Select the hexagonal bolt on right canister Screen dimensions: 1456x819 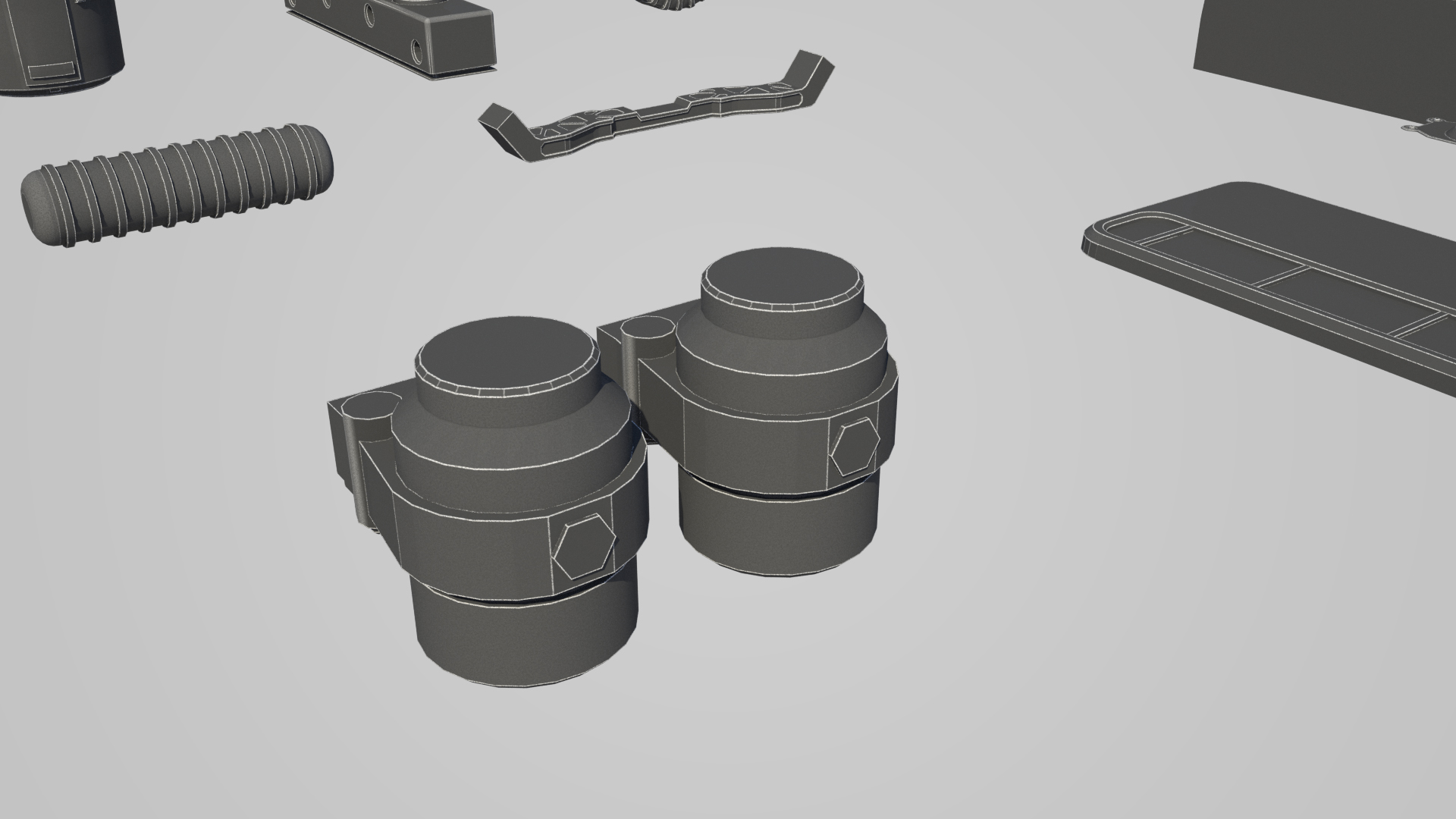[855, 447]
